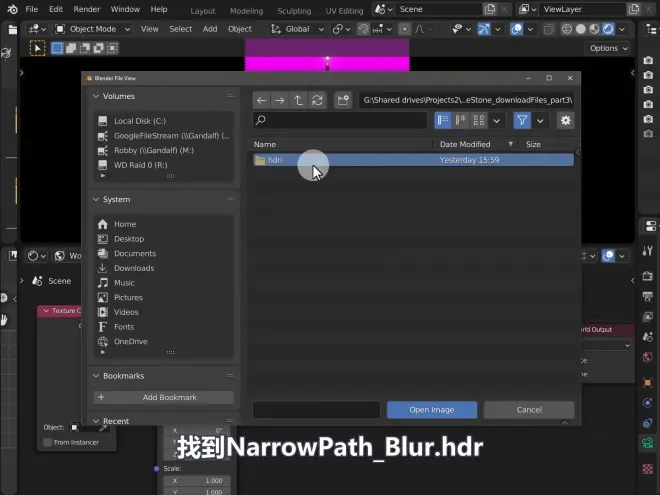The height and width of the screenshot is (495, 660).
Task: Switch to UV Editing workspace tab
Action: click(x=344, y=11)
